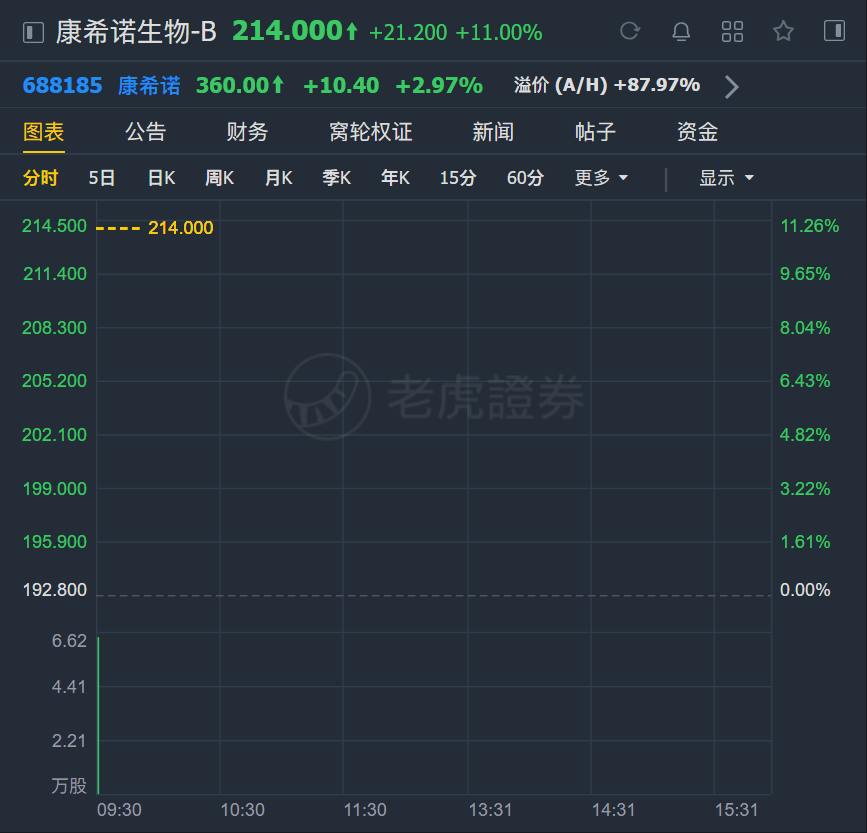Click the 溢价 (A/H) +87.97% text
The image size is (867, 833).
[607, 85]
